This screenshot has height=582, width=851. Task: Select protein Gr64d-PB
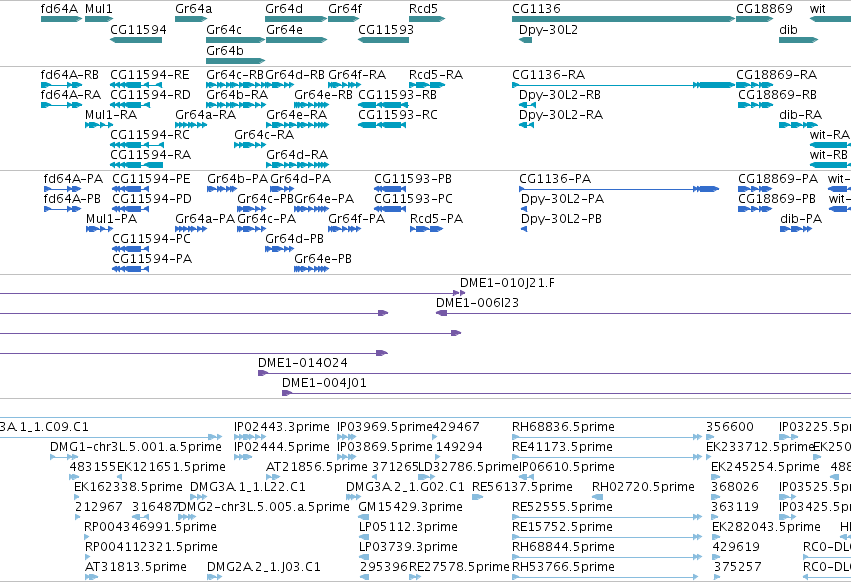point(280,249)
